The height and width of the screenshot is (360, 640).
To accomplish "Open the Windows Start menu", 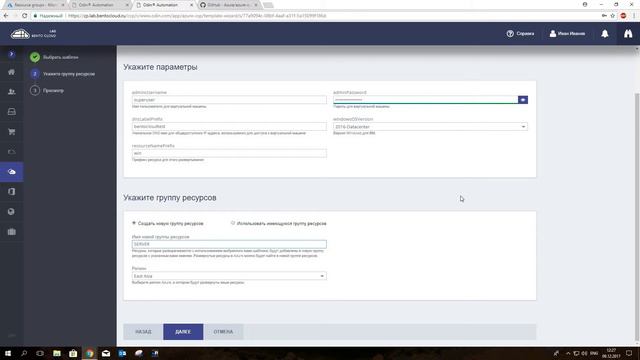I will click(x=7, y=353).
